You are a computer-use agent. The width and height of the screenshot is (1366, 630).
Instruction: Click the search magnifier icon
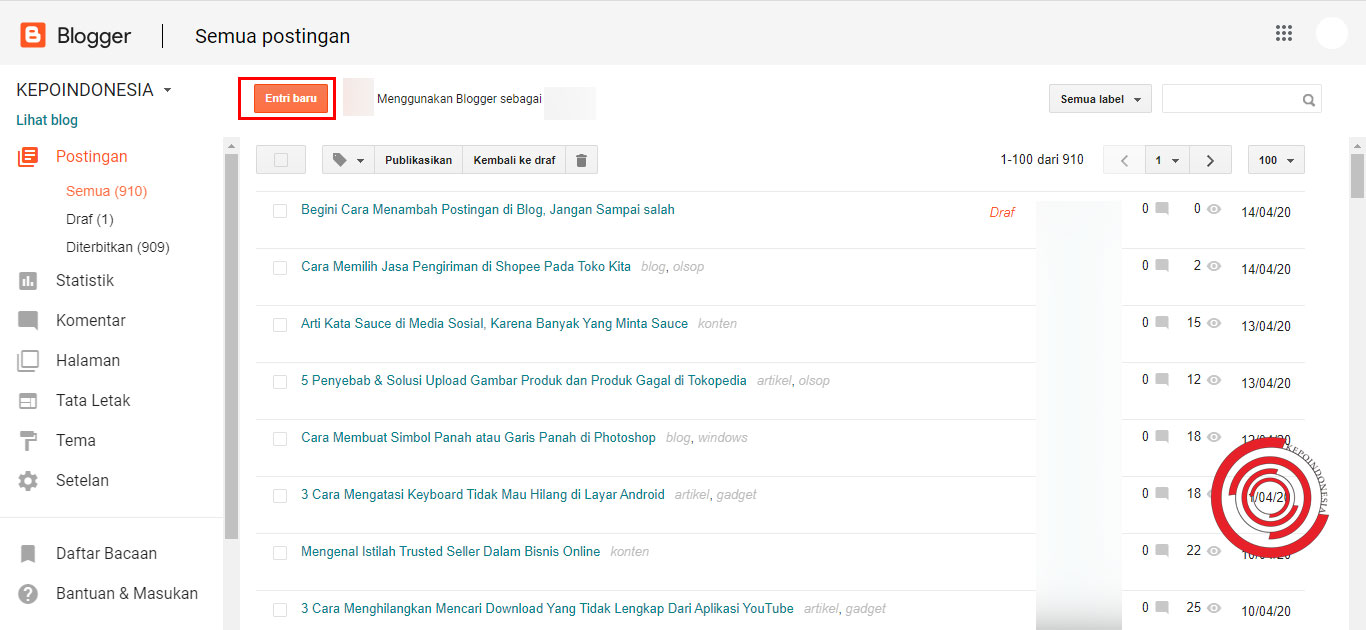pos(1308,99)
